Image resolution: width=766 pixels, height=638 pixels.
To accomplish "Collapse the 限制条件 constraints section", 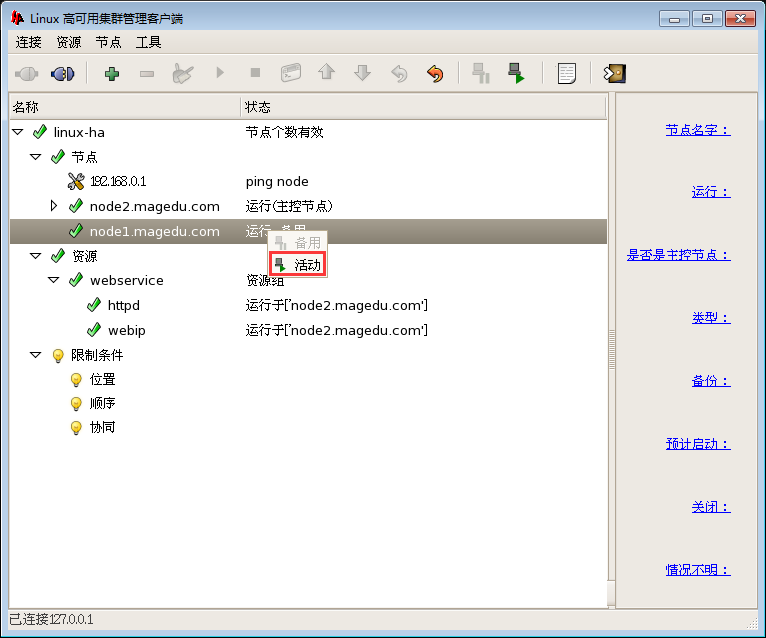I will click(36, 355).
